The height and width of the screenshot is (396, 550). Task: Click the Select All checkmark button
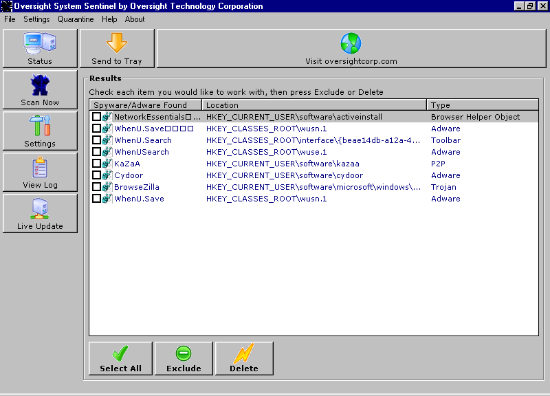pyautogui.click(x=121, y=358)
